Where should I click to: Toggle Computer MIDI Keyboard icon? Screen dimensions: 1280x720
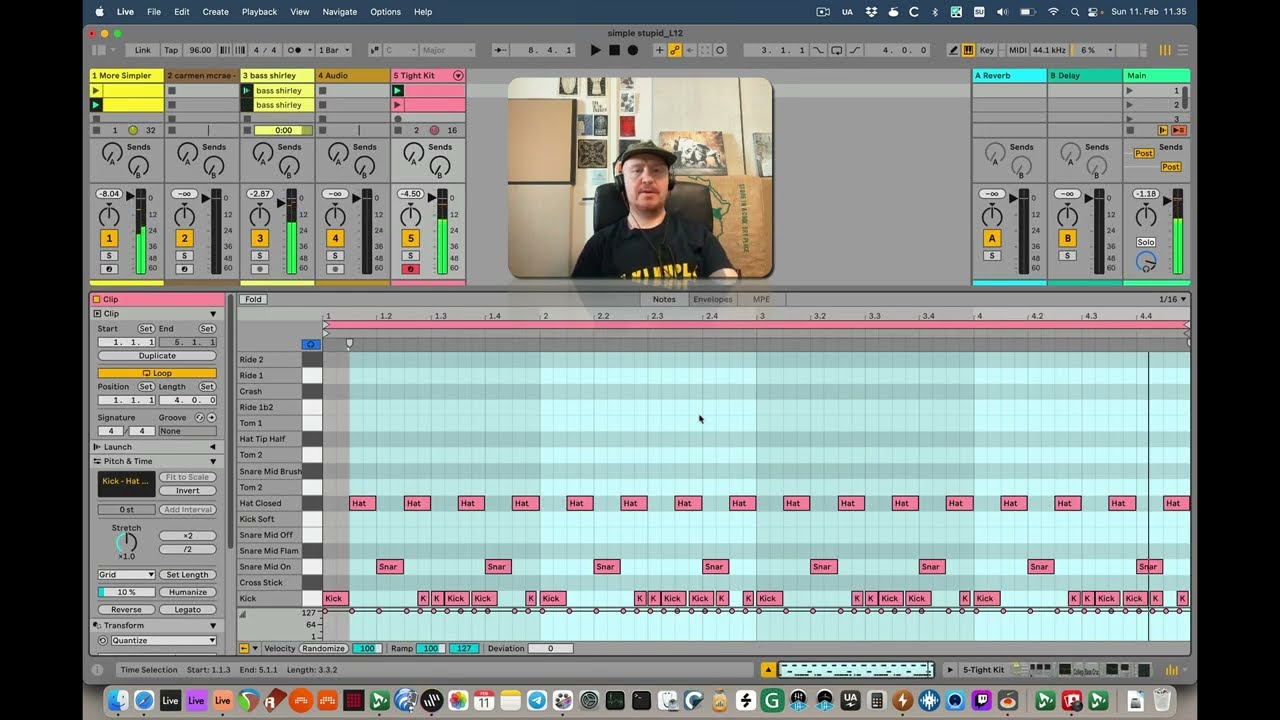969,50
